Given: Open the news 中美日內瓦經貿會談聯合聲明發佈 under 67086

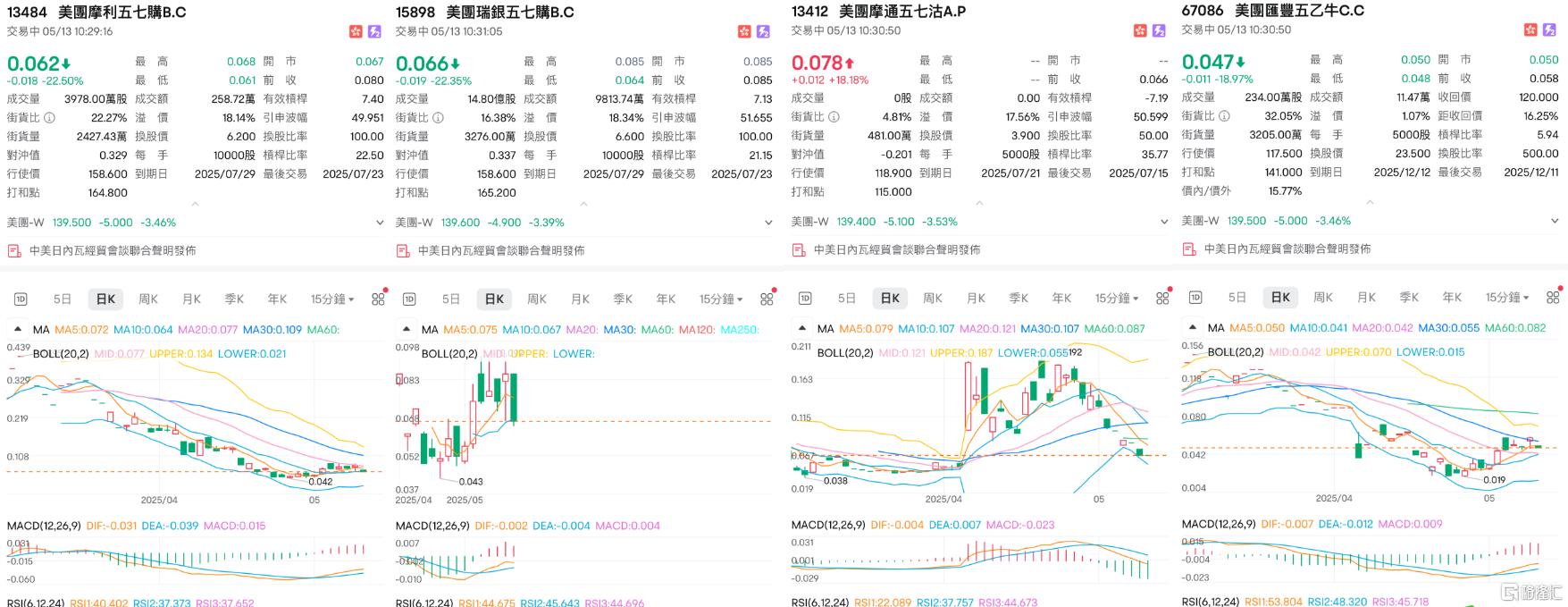Looking at the screenshot, I should coord(1287,249).
